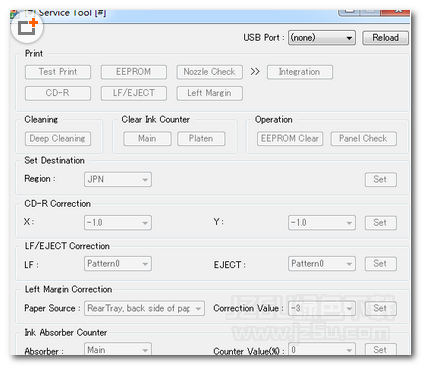The width and height of the screenshot is (422, 366).
Task: Click the Nozzle Check button
Action: (x=210, y=72)
